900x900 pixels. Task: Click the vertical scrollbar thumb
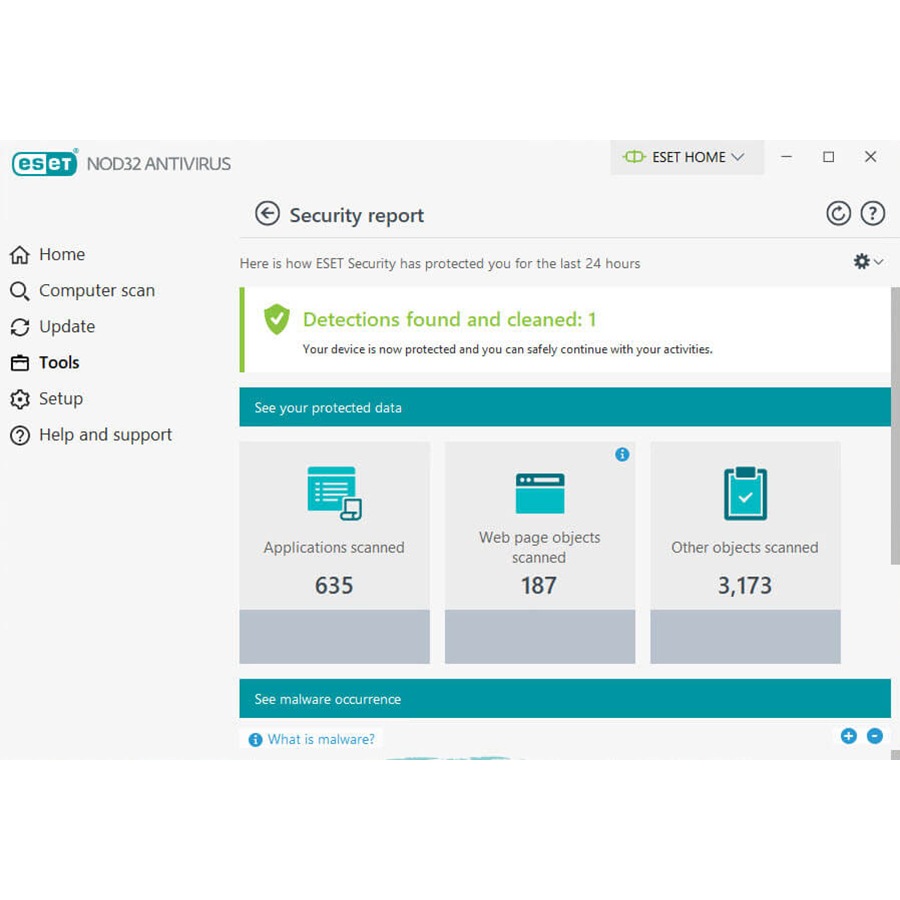(895, 425)
